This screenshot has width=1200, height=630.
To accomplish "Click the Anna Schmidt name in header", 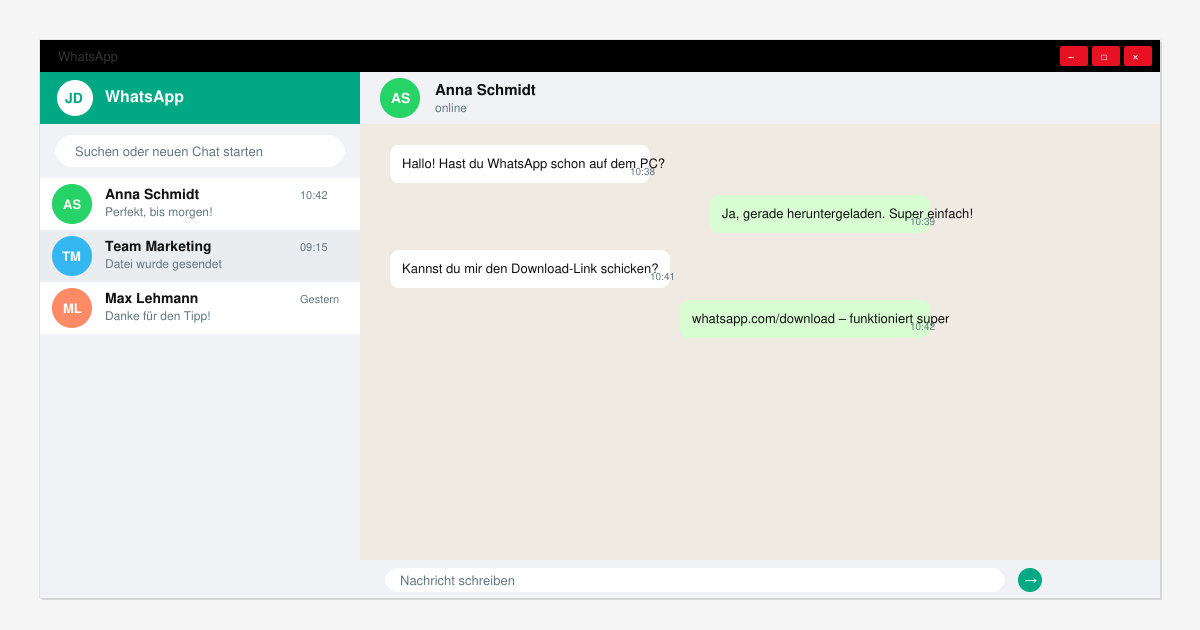I will [485, 90].
